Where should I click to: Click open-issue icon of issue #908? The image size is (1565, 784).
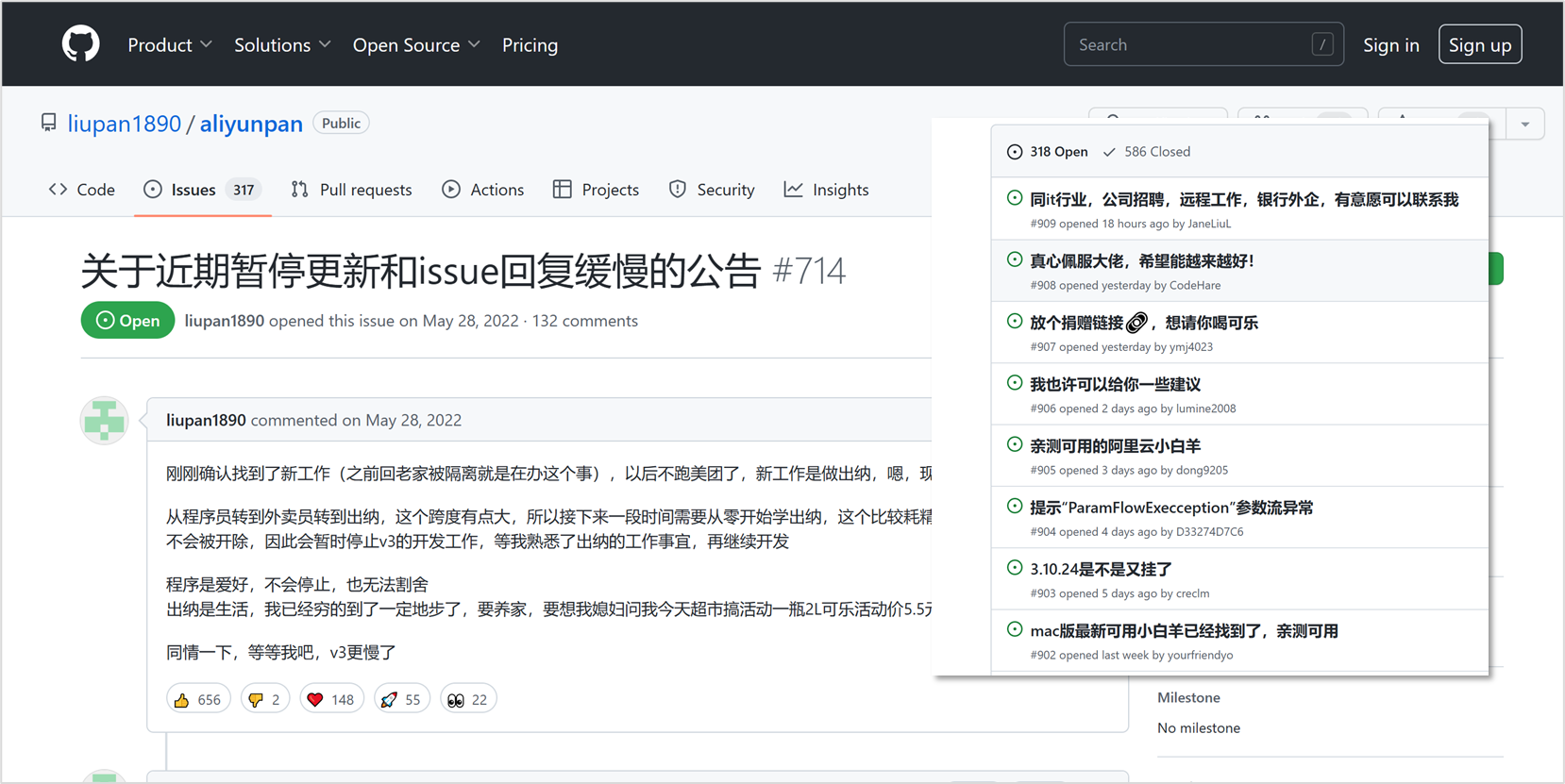[x=1015, y=259]
